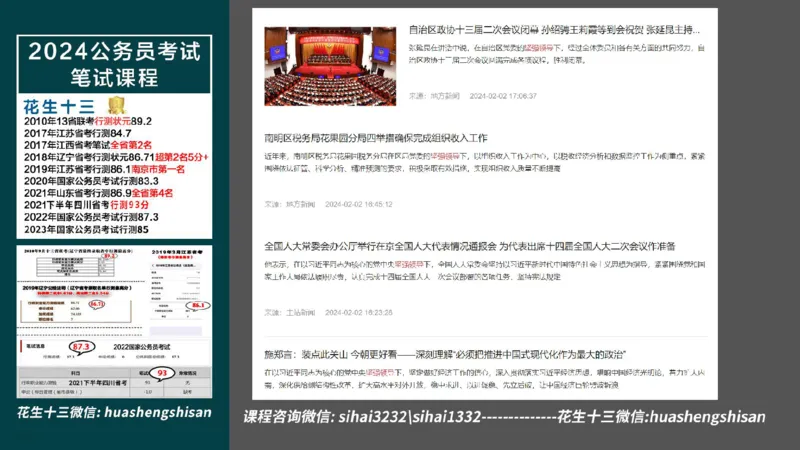
Task: Click the snippet under the 南明区税务局 headline
Action: click(484, 162)
